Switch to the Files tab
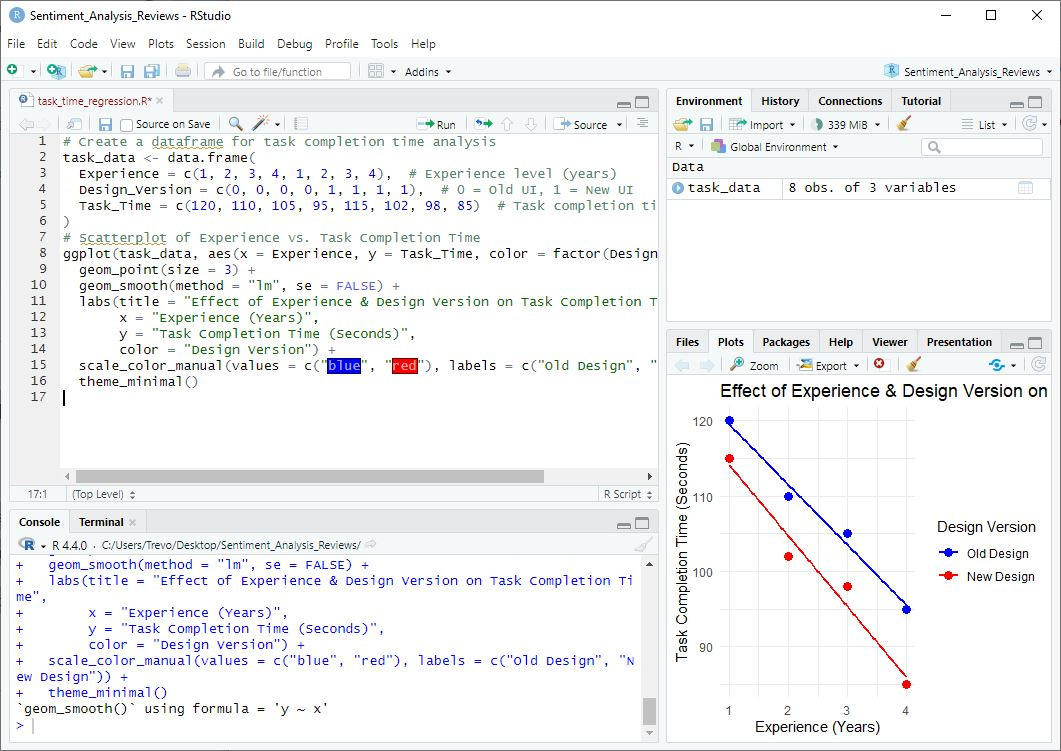 point(687,342)
